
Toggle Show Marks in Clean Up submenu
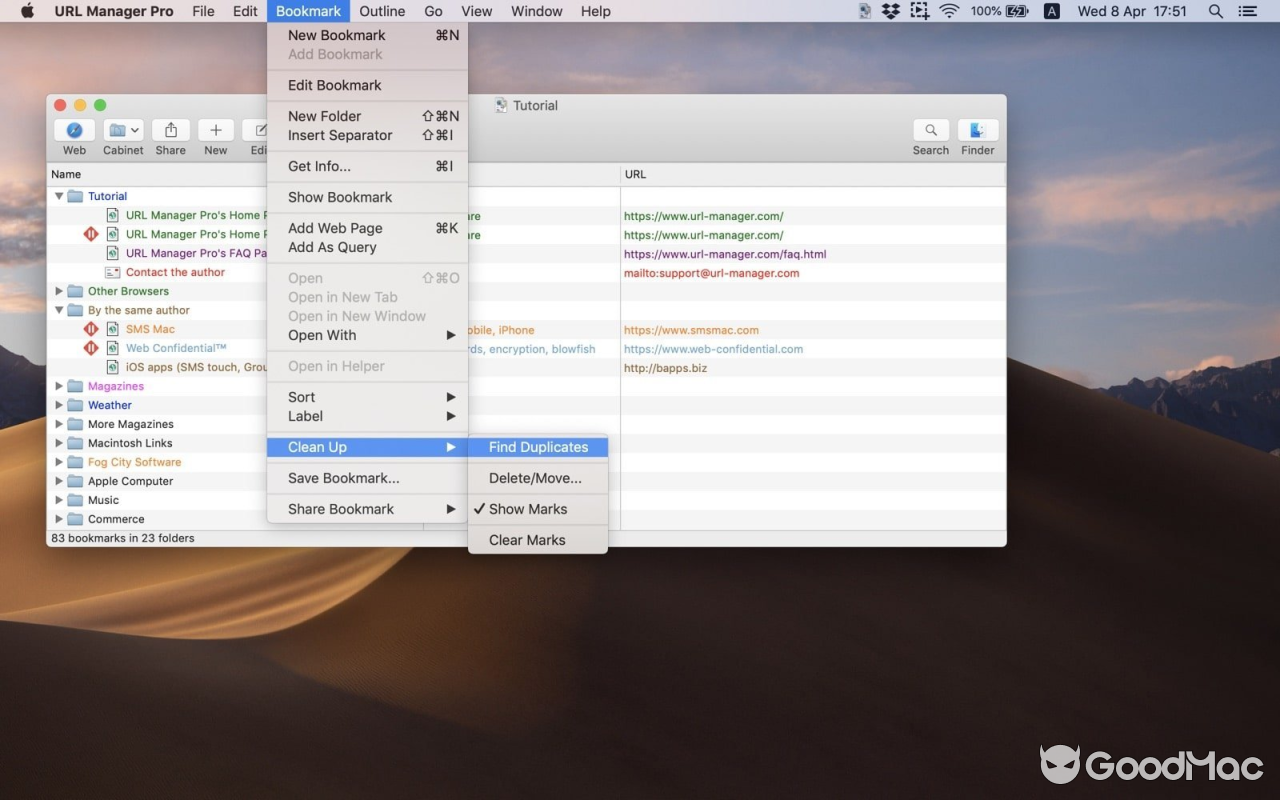pos(528,509)
